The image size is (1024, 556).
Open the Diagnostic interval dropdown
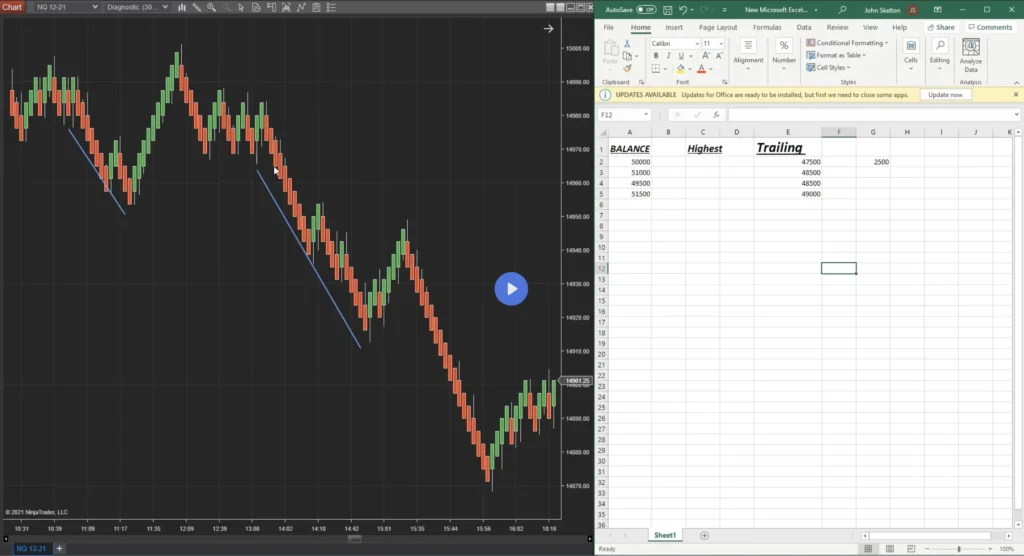pyautogui.click(x=137, y=7)
